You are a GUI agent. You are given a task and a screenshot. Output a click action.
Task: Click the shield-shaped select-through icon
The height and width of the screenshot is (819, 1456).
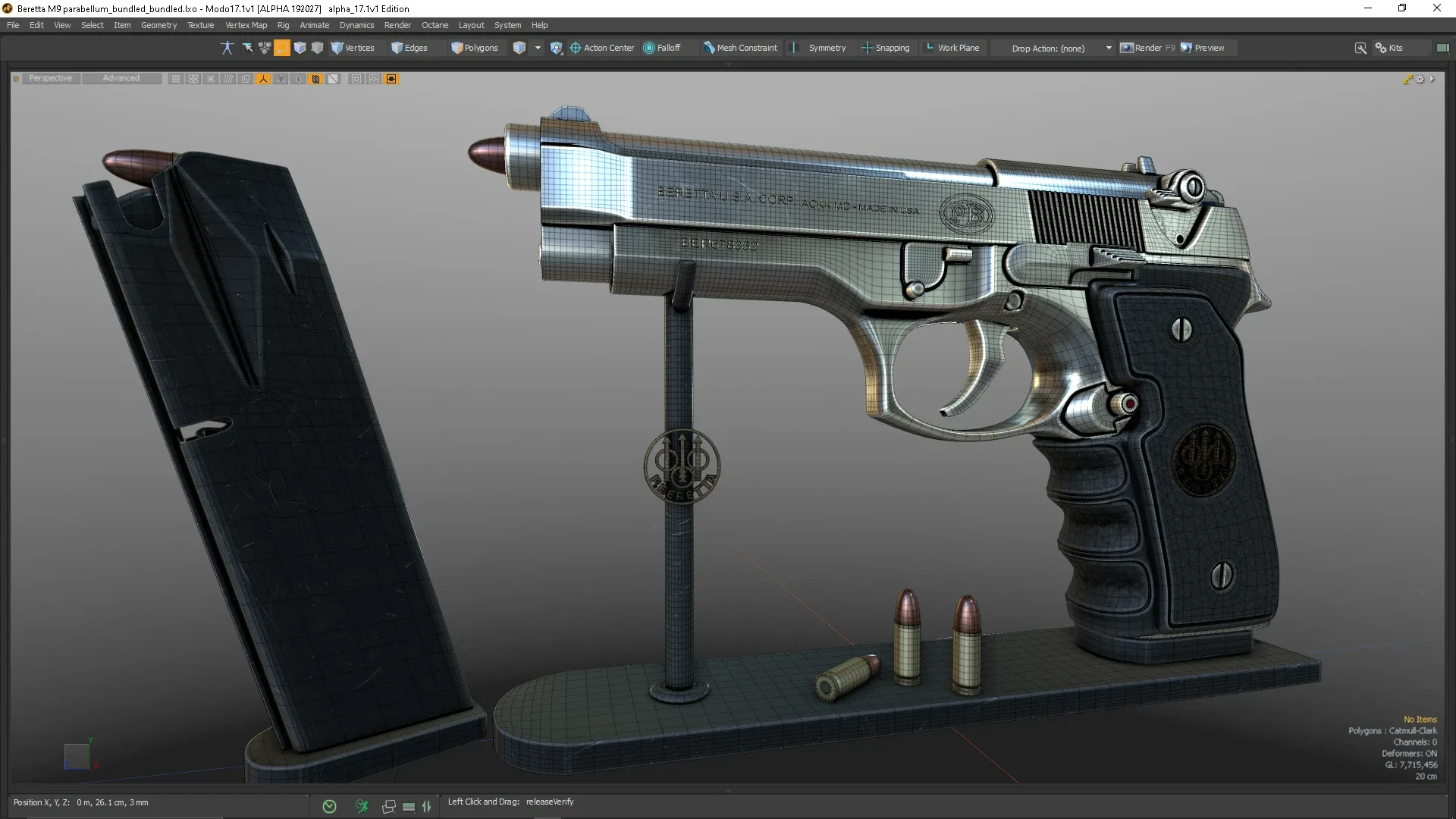point(556,48)
